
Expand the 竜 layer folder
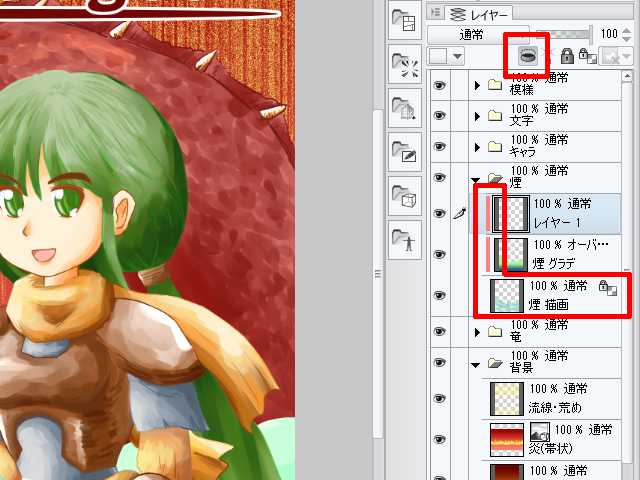pyautogui.click(x=477, y=332)
